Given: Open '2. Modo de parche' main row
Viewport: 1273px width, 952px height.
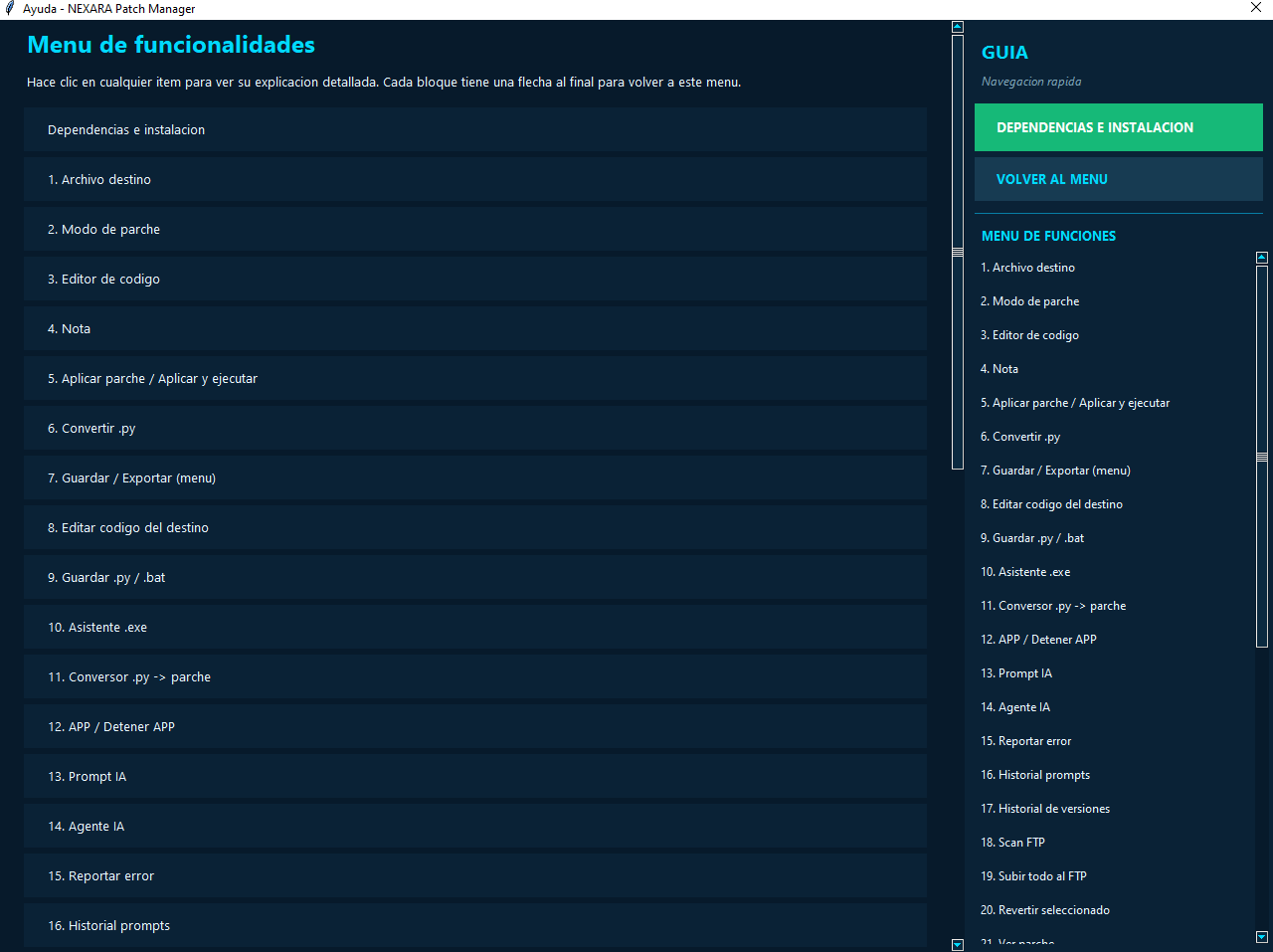Looking at the screenshot, I should 475,229.
